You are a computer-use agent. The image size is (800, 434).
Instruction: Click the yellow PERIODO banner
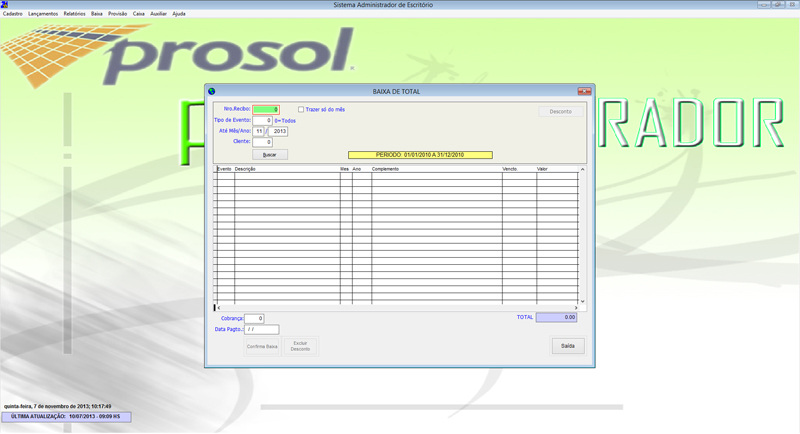tap(420, 155)
